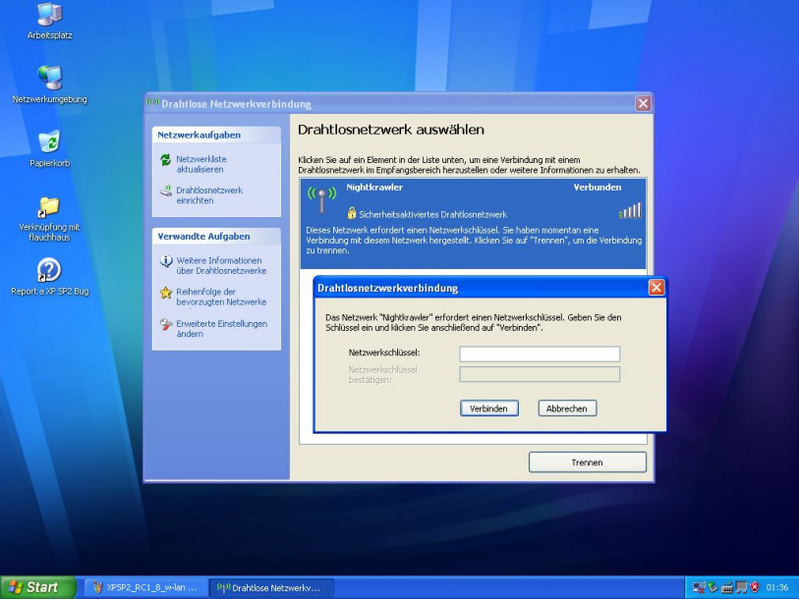This screenshot has width=799, height=599.
Task: Click the Sicherheitsaktiviertes Drahtlosnetzwerk label
Action: tap(433, 214)
